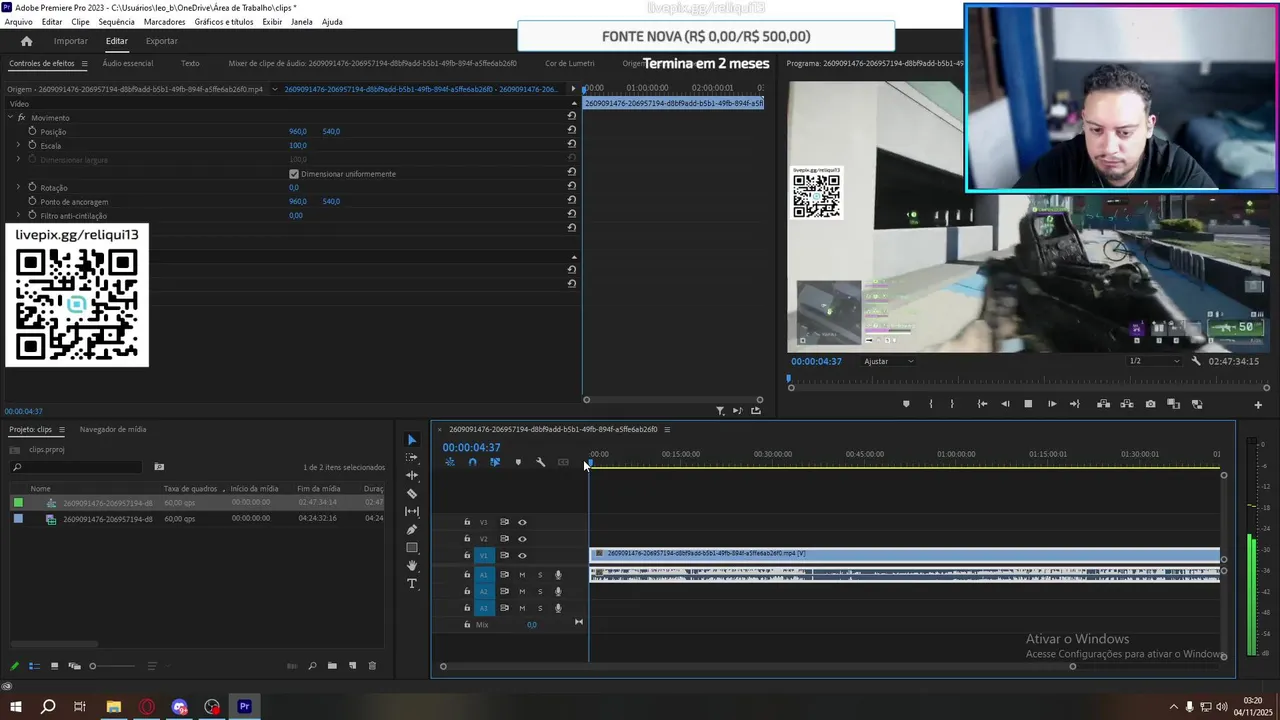Open the Arquivo menu
1280x720 pixels.
click(x=18, y=22)
